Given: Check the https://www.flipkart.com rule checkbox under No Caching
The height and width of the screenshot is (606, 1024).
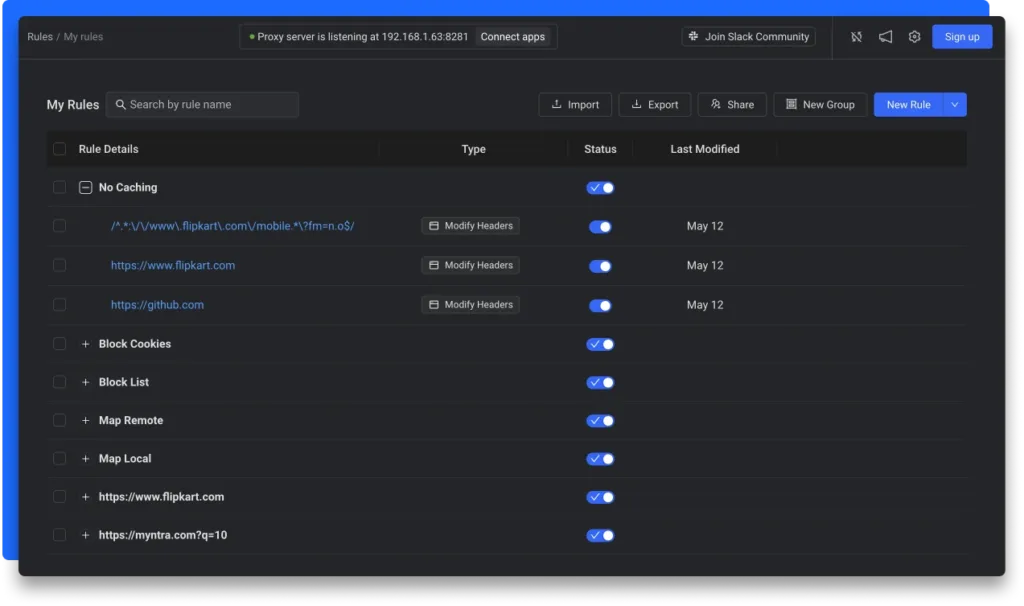Looking at the screenshot, I should [x=59, y=265].
